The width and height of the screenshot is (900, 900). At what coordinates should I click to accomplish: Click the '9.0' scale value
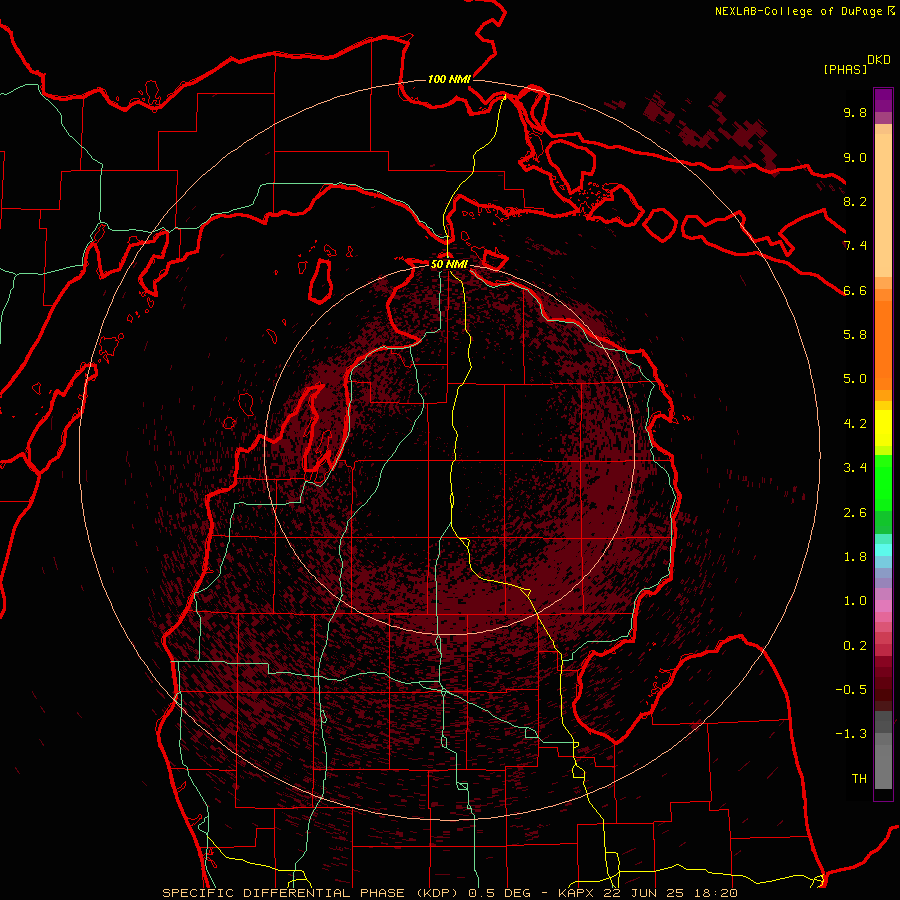pyautogui.click(x=855, y=157)
